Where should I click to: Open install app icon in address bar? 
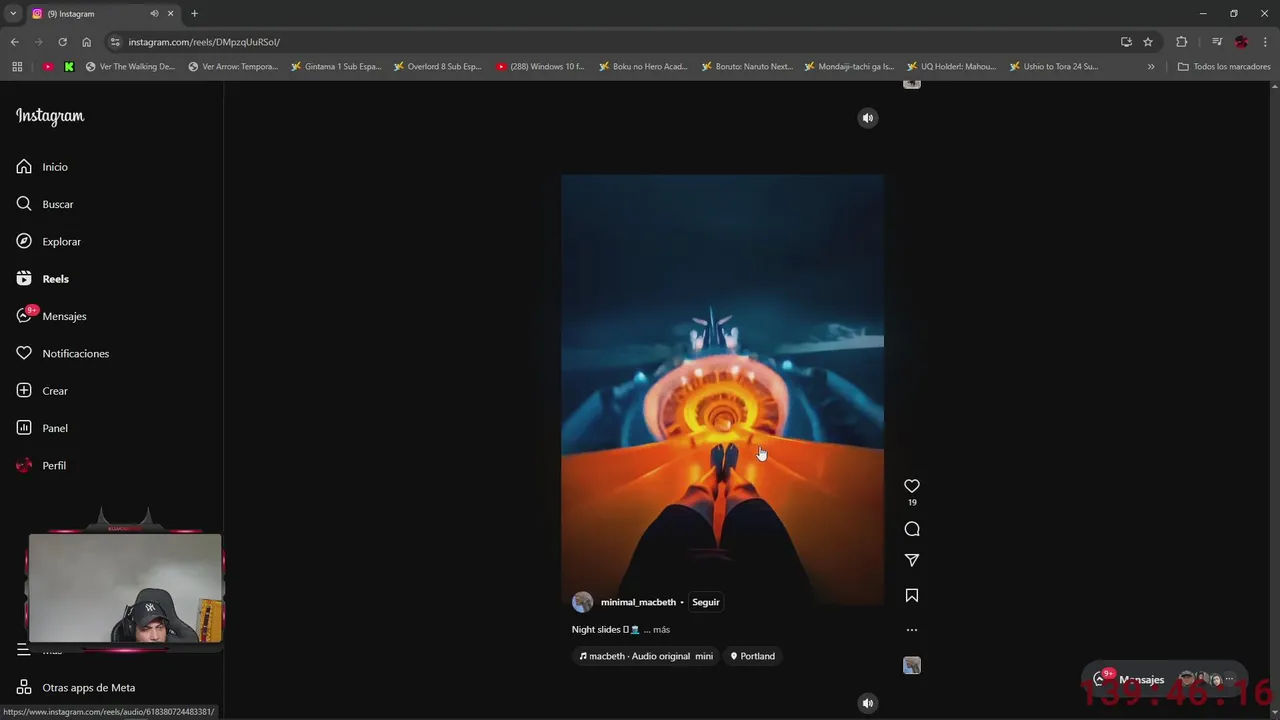click(x=1126, y=42)
